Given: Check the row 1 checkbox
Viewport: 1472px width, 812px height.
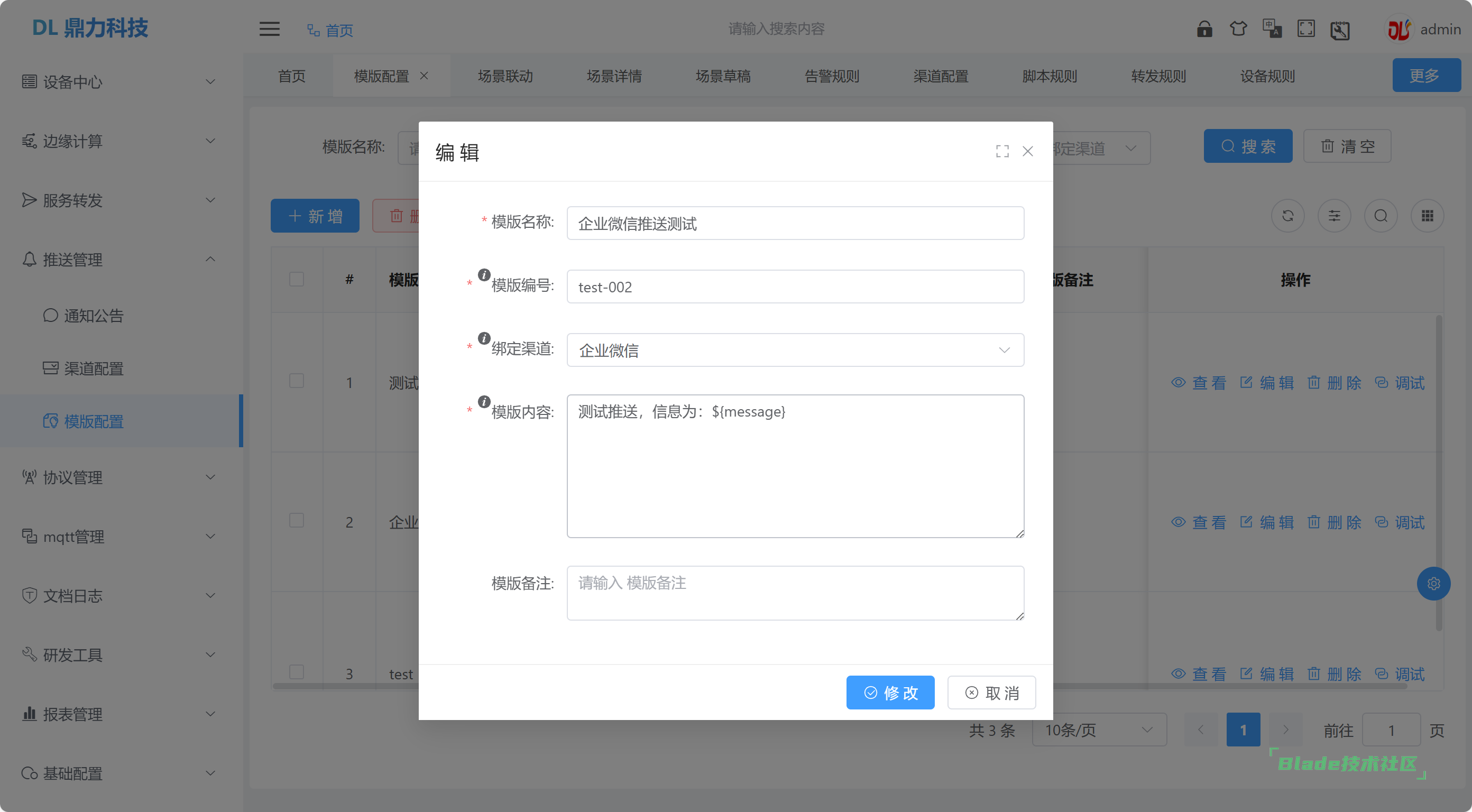Looking at the screenshot, I should tap(296, 381).
